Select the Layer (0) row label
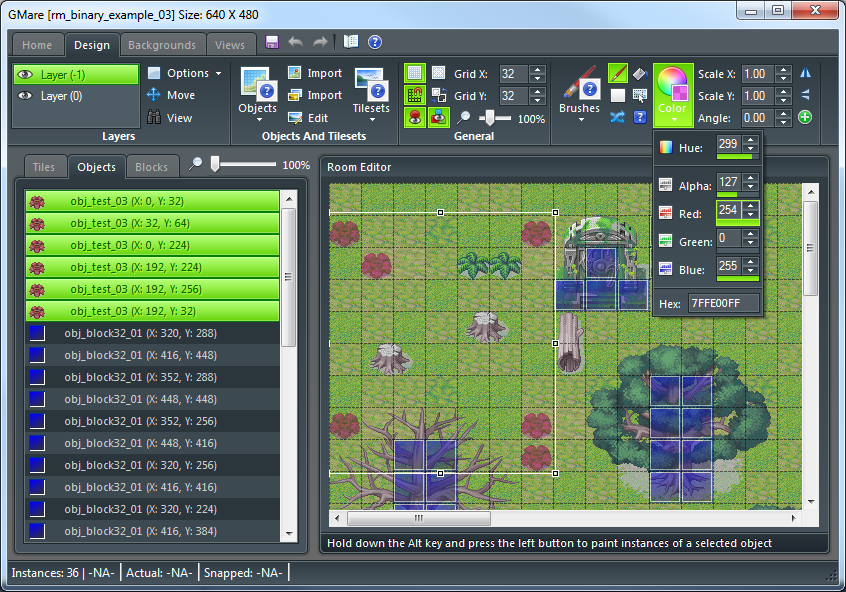Image resolution: width=846 pixels, height=592 pixels. 62,96
